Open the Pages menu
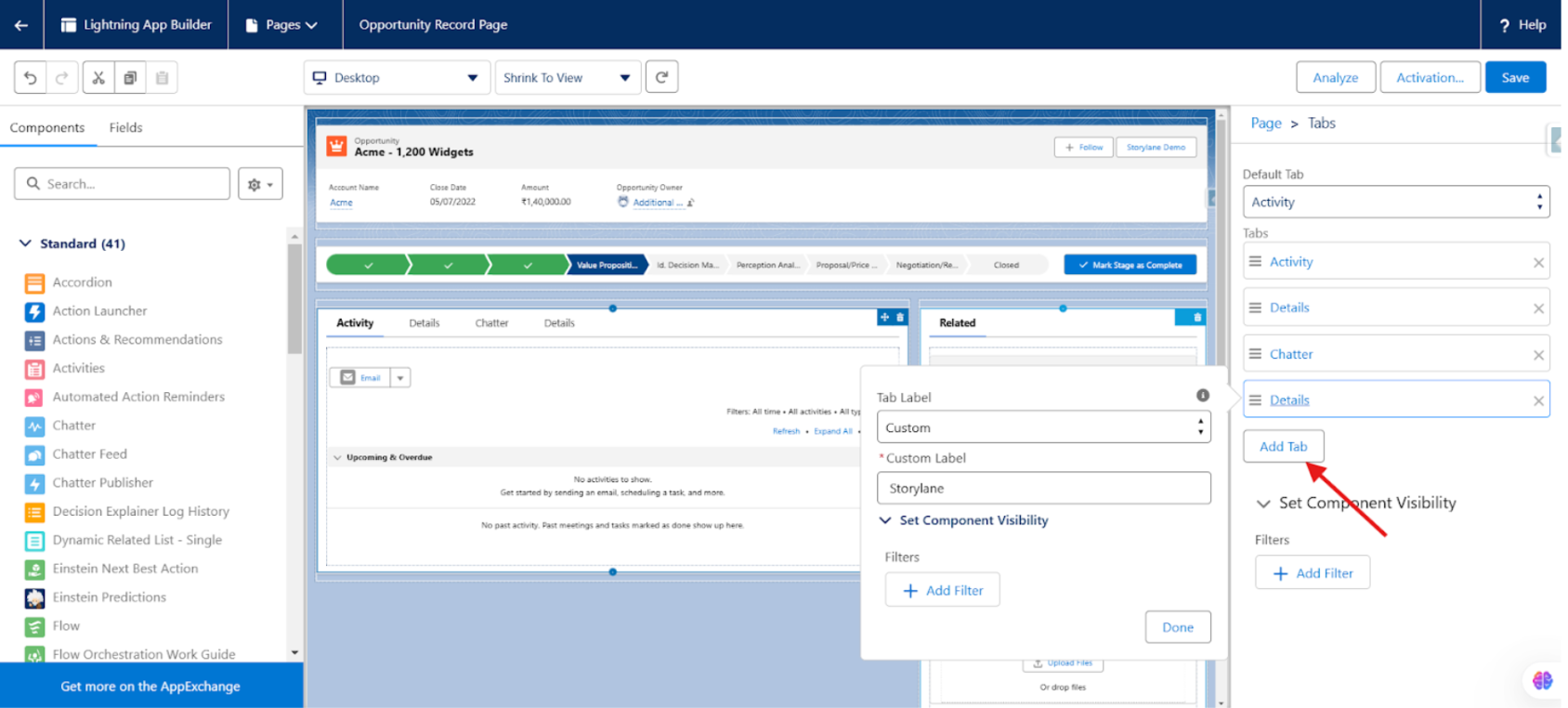The height and width of the screenshot is (708, 1568). coord(282,25)
